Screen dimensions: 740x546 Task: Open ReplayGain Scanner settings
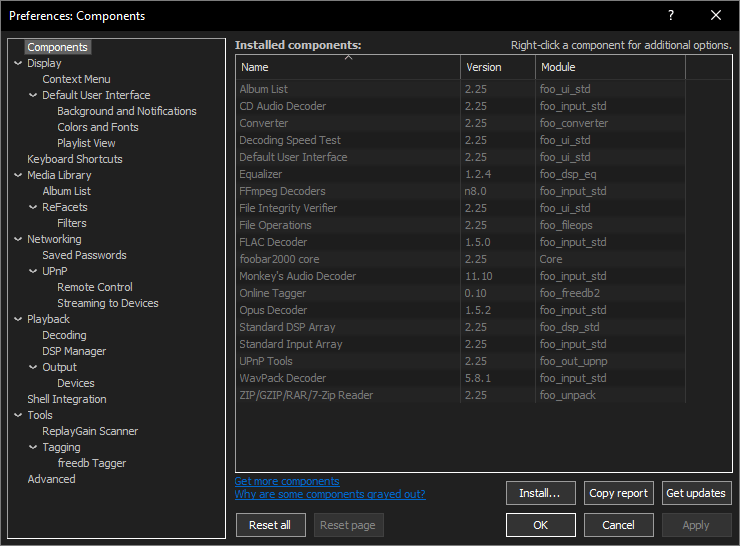[90, 431]
